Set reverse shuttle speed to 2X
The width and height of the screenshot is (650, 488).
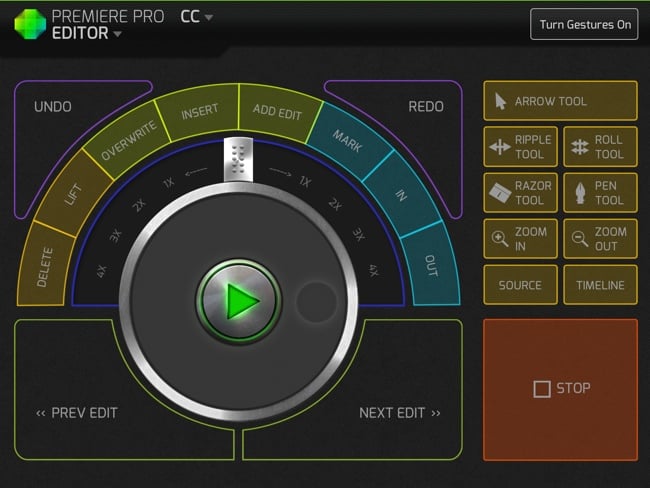138,204
